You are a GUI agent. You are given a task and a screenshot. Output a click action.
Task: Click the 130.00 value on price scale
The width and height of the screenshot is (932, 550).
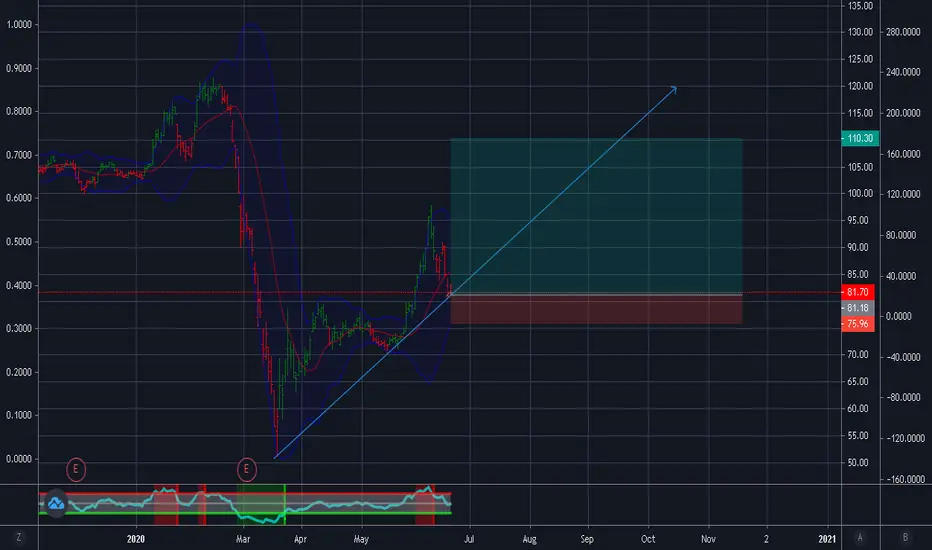click(860, 32)
